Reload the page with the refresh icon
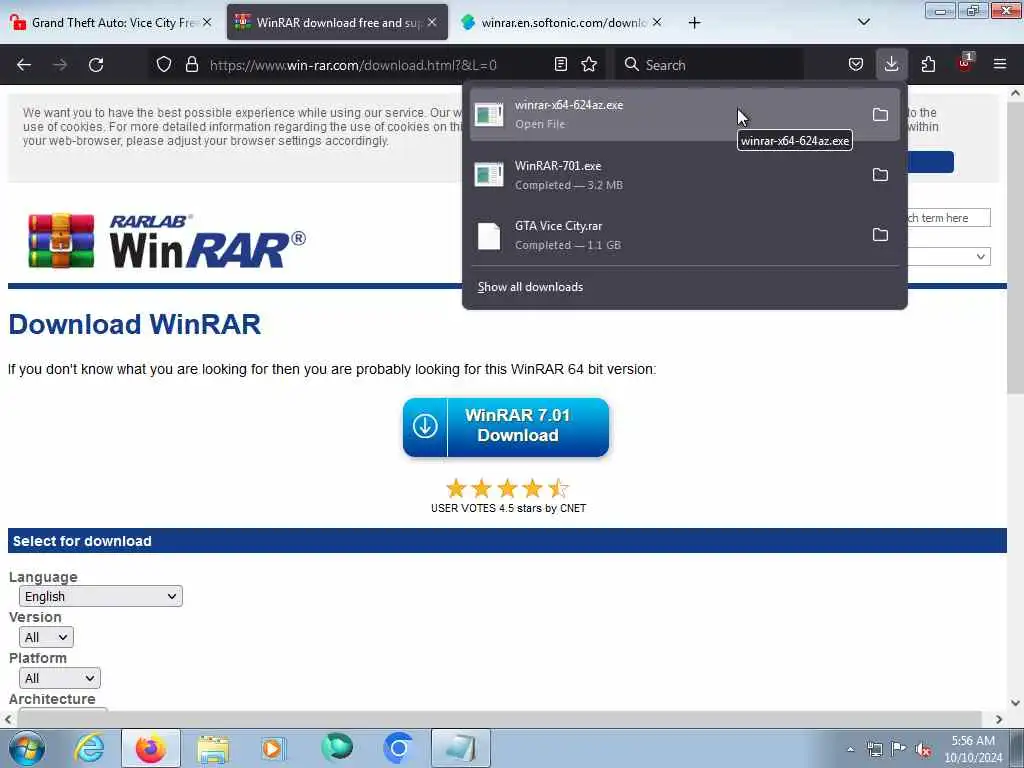The image size is (1024, 768). (x=96, y=65)
